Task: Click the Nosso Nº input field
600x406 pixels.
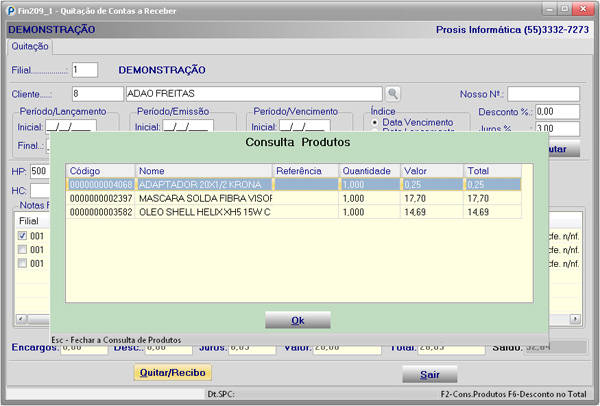Action: tap(543, 94)
